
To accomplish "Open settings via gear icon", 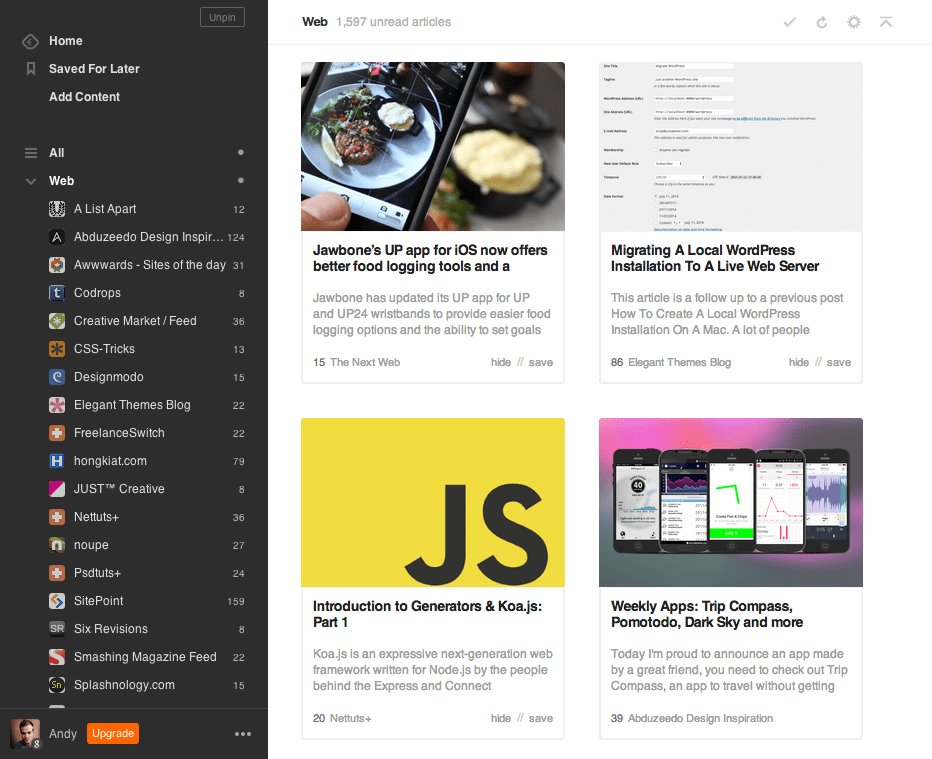I will [854, 21].
